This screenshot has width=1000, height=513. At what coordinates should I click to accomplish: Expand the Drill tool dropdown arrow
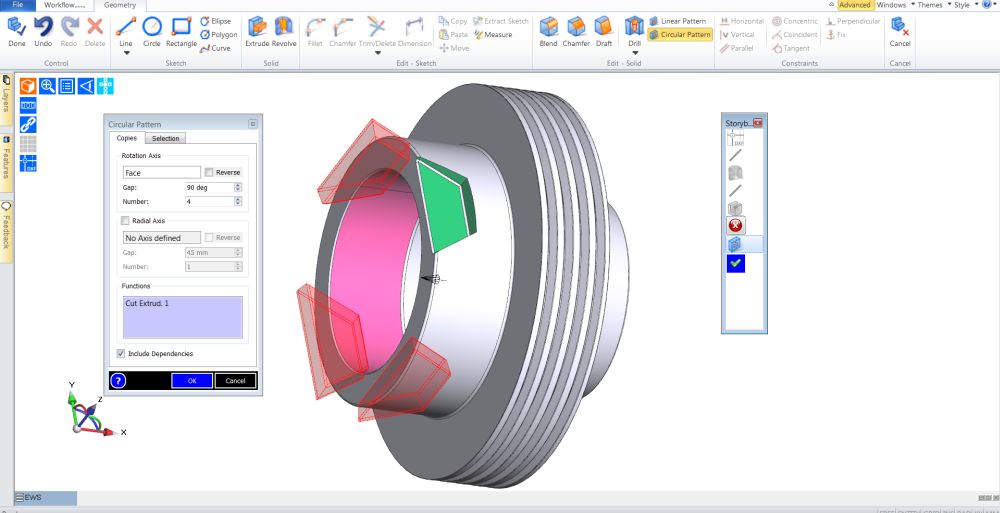click(x=634, y=54)
